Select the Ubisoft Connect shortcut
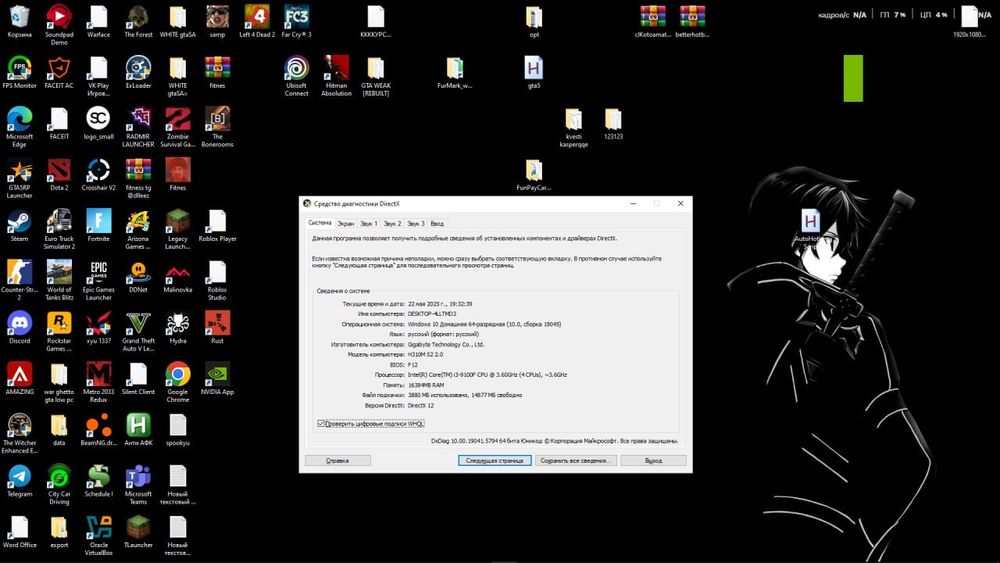 coord(296,68)
